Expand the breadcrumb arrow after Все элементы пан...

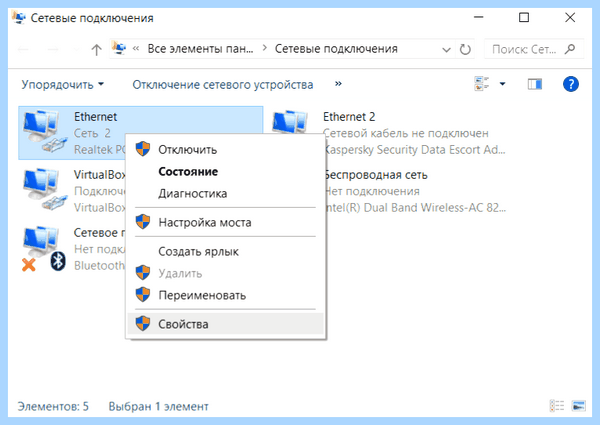coord(264,49)
